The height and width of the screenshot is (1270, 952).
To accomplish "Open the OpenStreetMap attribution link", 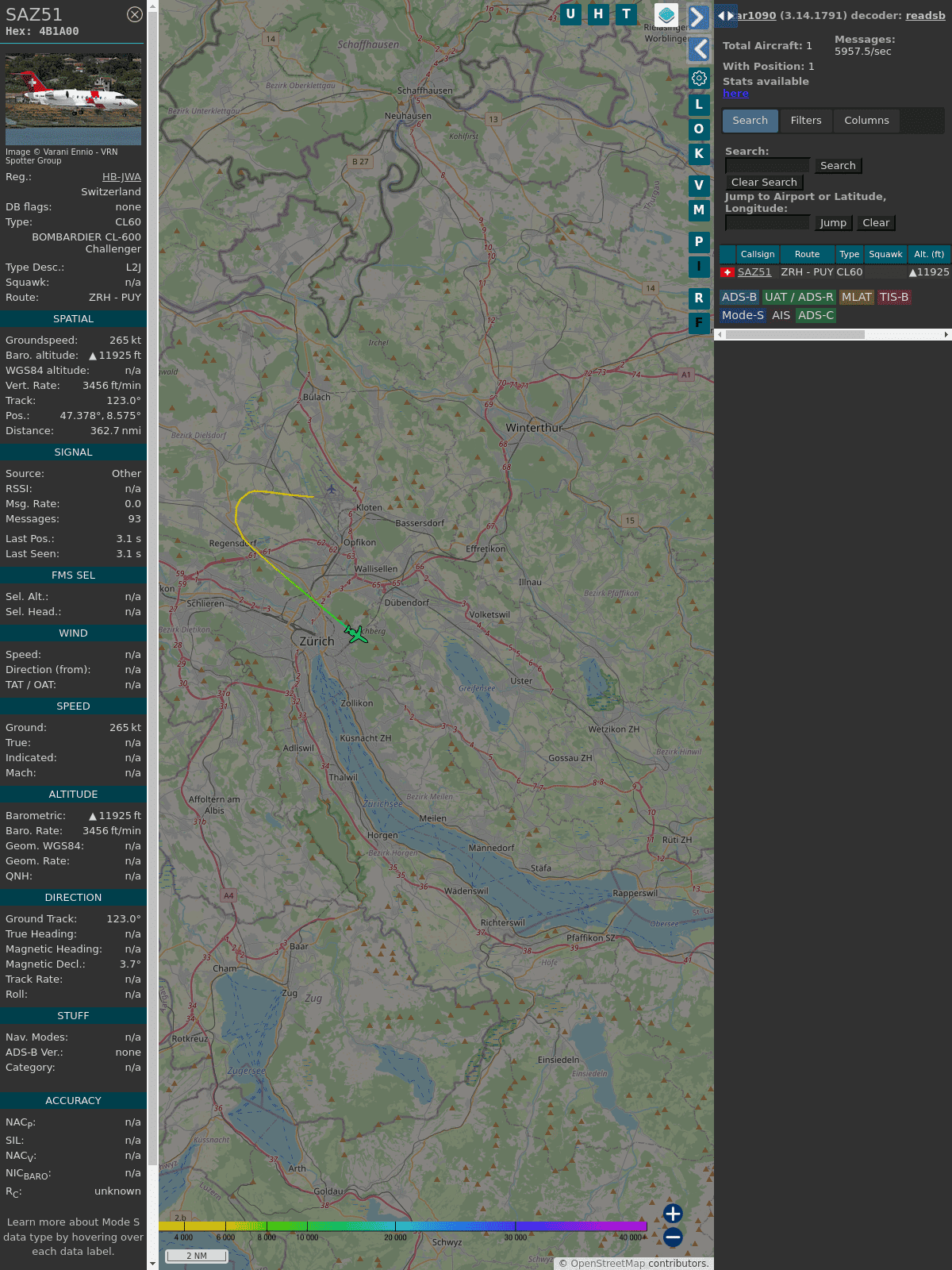I will pyautogui.click(x=608, y=1264).
